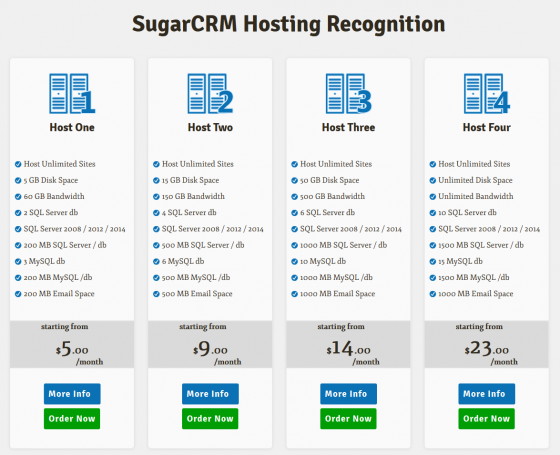Click checkmark beside 5 GB Disk Space
The width and height of the screenshot is (560, 455).
(18, 180)
